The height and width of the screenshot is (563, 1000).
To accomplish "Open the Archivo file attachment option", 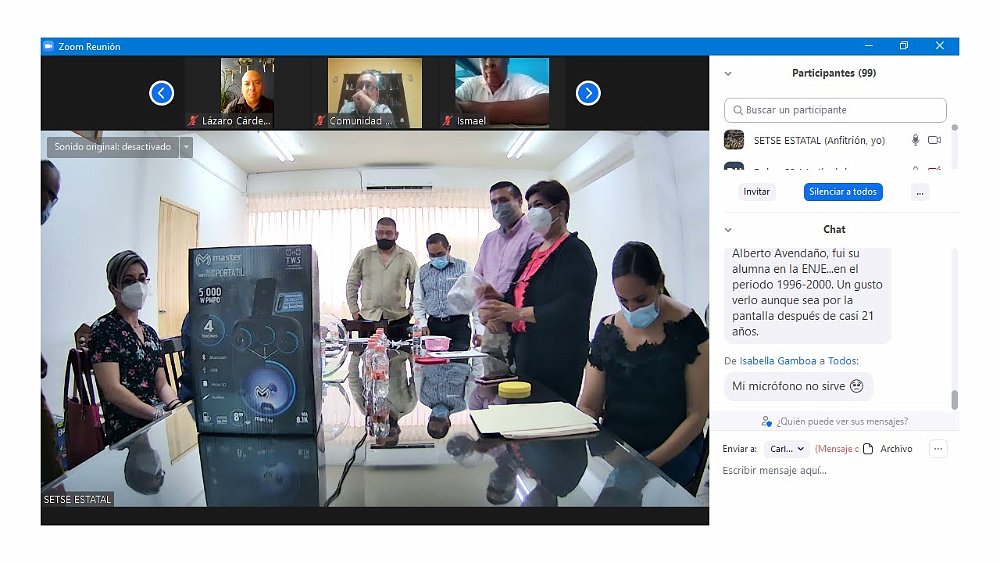I will [887, 449].
